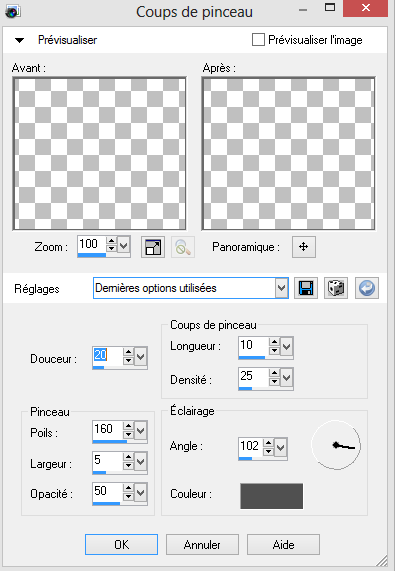Viewport: 395px width, 571px height.
Task: Click the Angle dial control
Action: (336, 445)
